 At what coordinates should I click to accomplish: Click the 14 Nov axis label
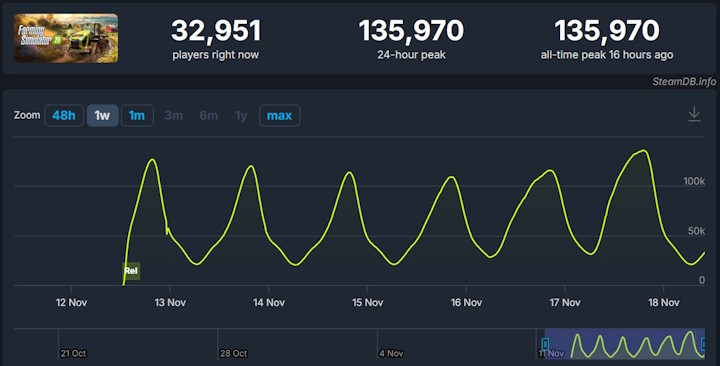tap(269, 303)
